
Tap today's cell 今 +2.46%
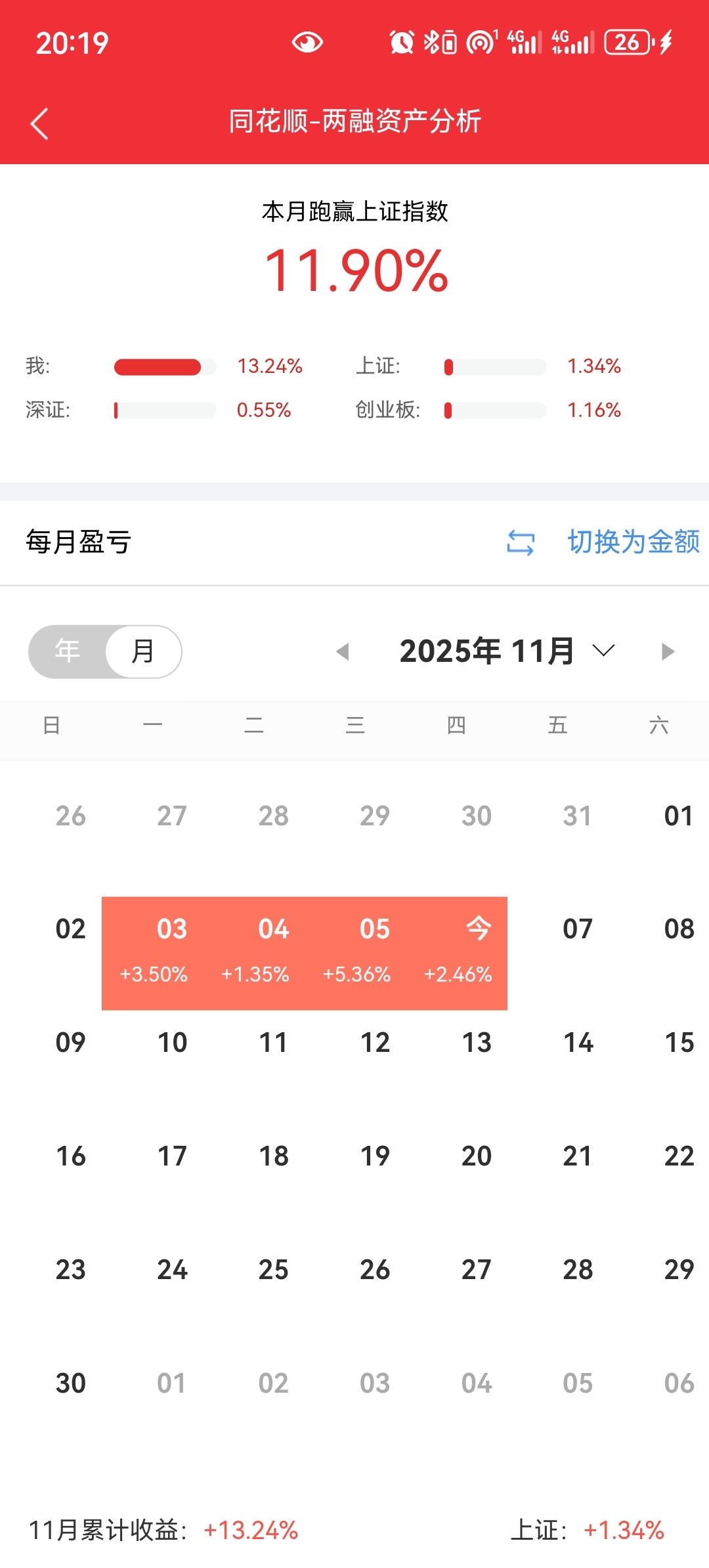pyautogui.click(x=458, y=953)
